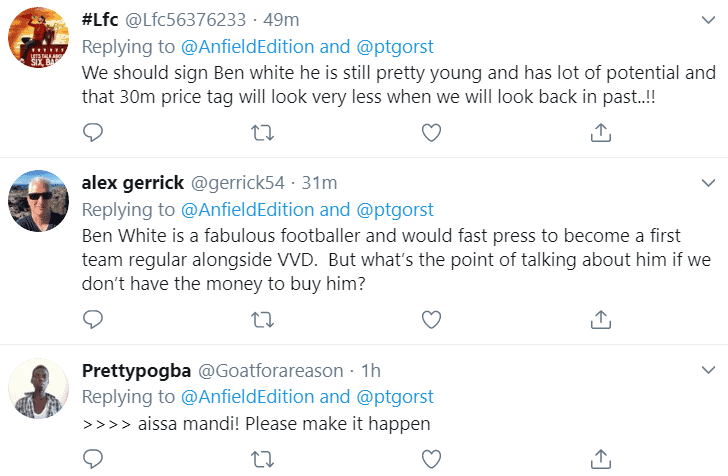Viewport: 728px width, 476px height.
Task: Open more options chevron on #Lfc tweet
Action: pos(708,20)
